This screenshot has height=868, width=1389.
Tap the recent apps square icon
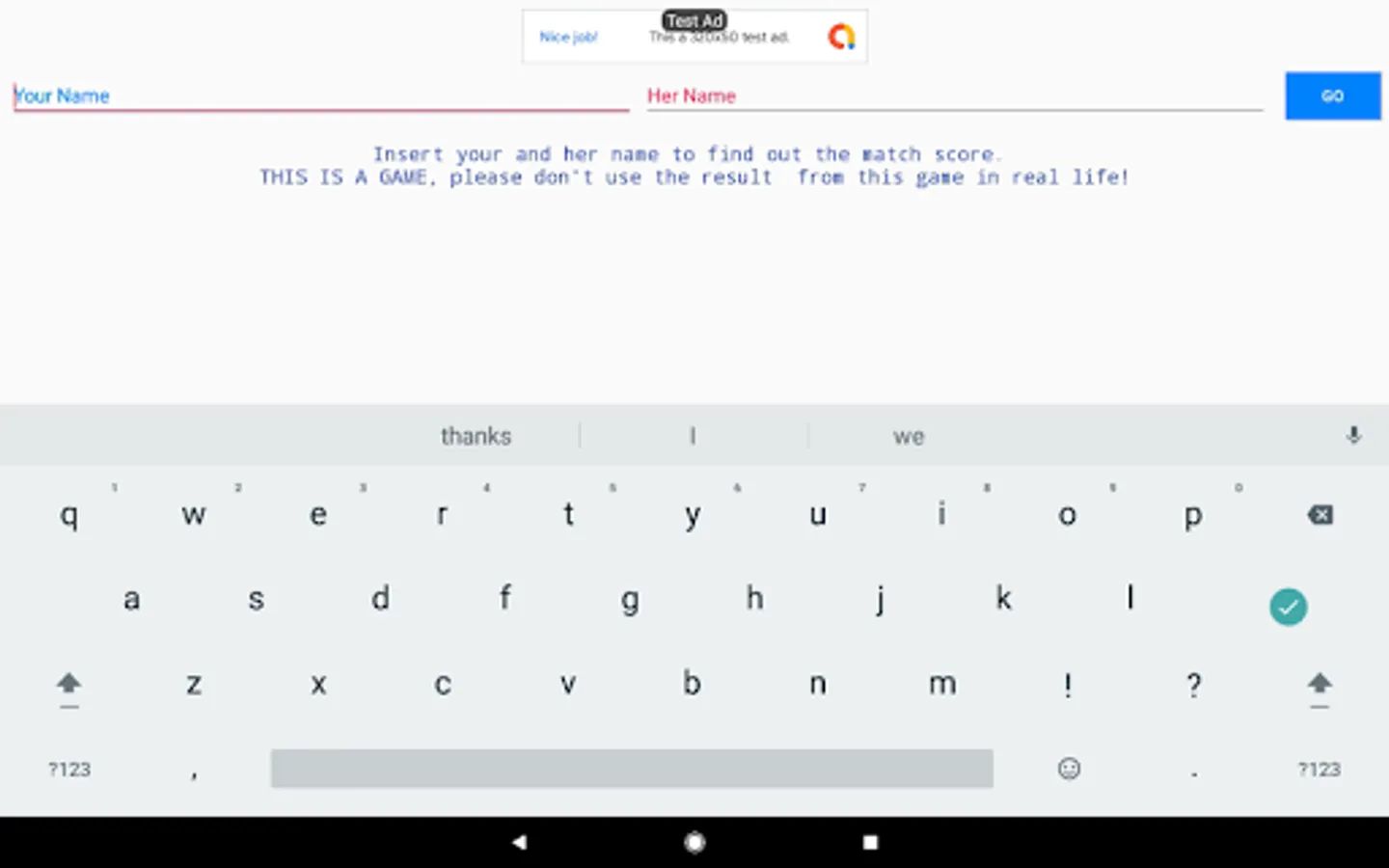click(870, 842)
